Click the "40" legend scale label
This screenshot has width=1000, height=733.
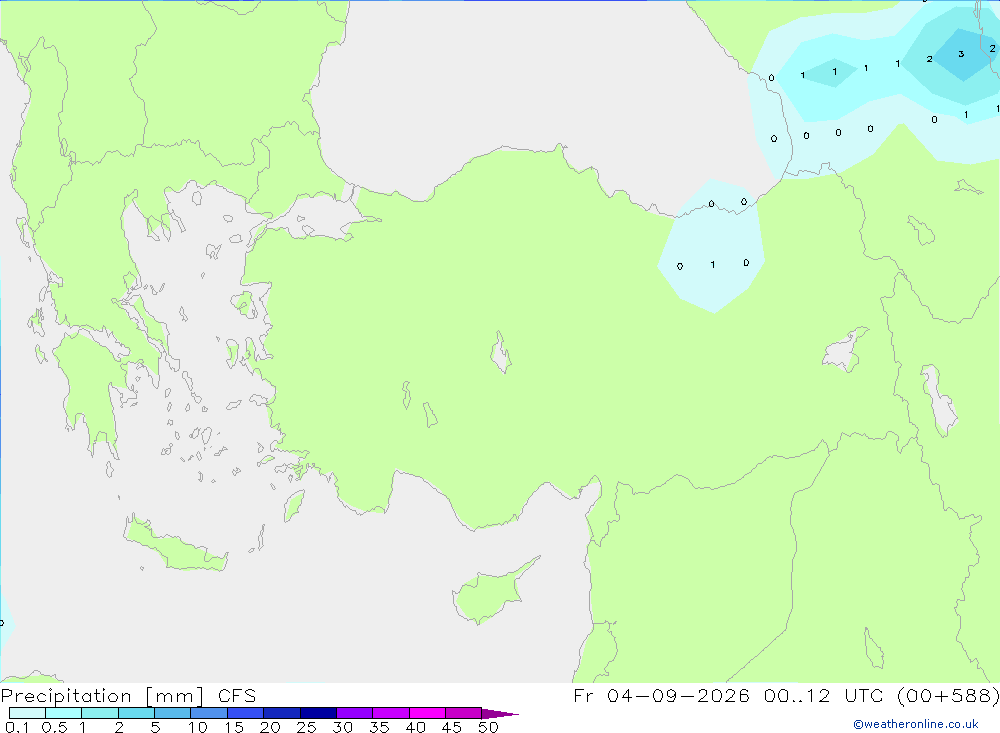point(415,727)
